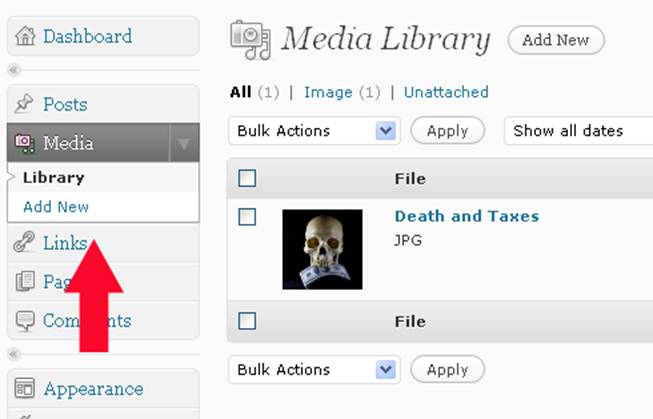Screen dimensions: 653x419
Task: Click the Media Library header icon
Action: coord(250,40)
